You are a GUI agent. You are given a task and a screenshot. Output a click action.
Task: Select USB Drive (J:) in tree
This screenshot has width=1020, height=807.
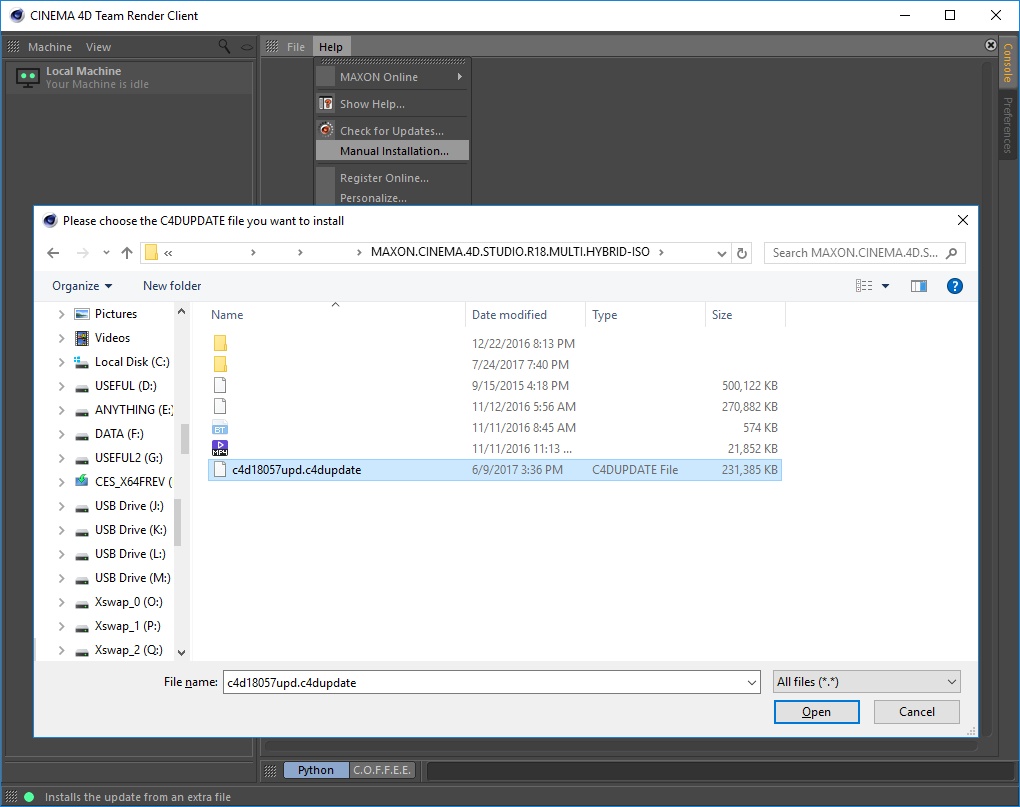click(129, 506)
